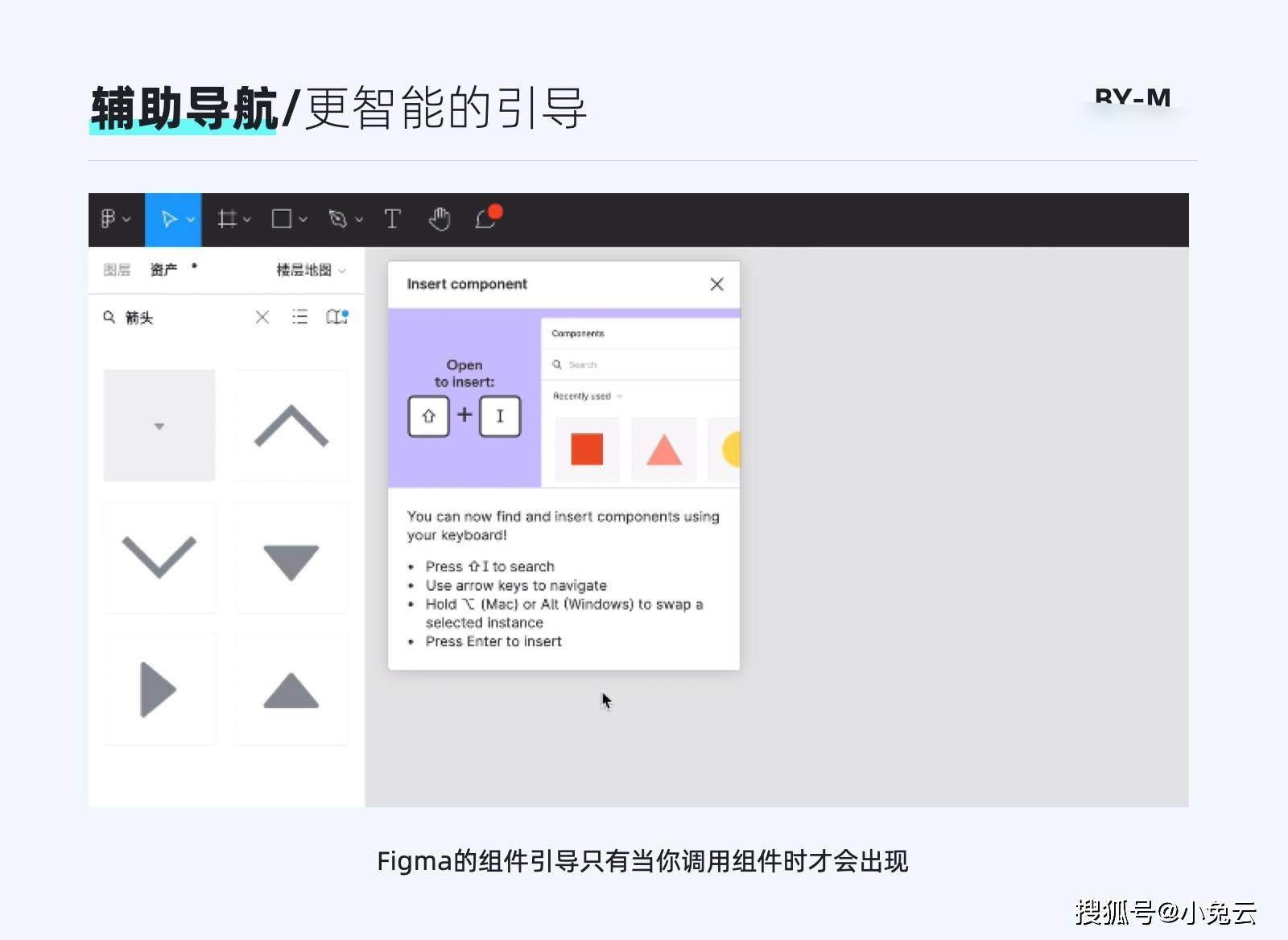Click the 'Press ⇧I to search' tip
The height and width of the screenshot is (940, 1288).
(489, 567)
